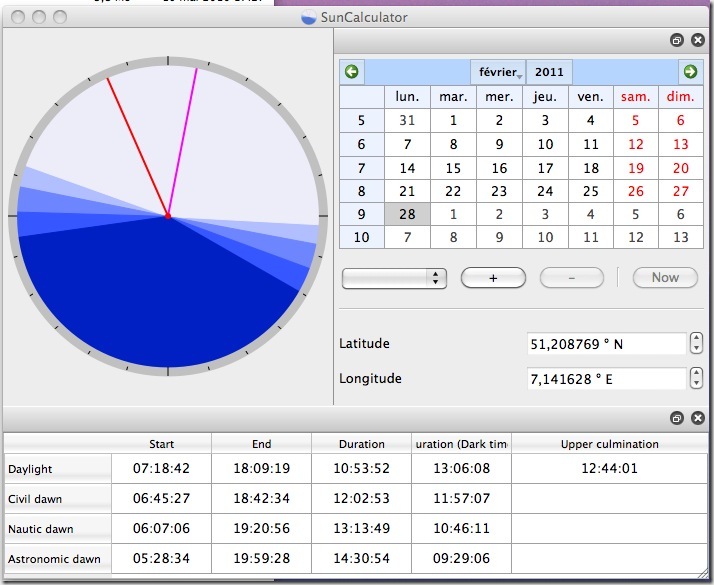
Task: Click the Daylight start cell 07:18:42
Action: 161,468
